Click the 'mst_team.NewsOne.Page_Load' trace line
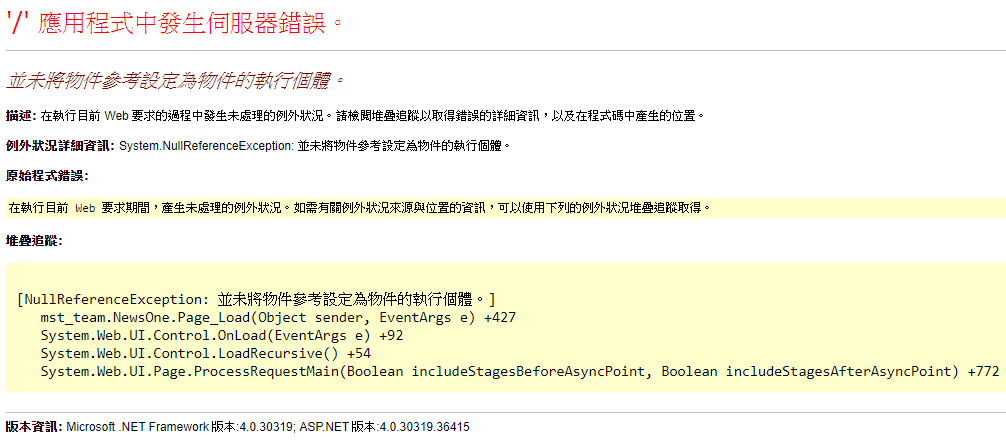This screenshot has height=441, width=1006. tap(278, 318)
